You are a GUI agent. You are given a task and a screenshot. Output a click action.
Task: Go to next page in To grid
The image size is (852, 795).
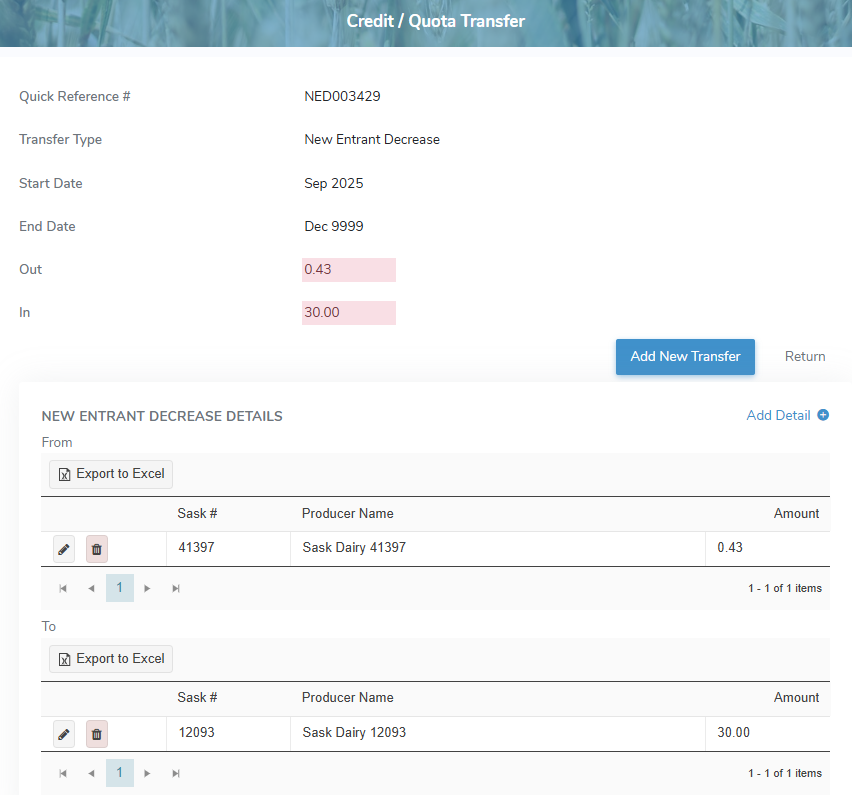tap(148, 773)
